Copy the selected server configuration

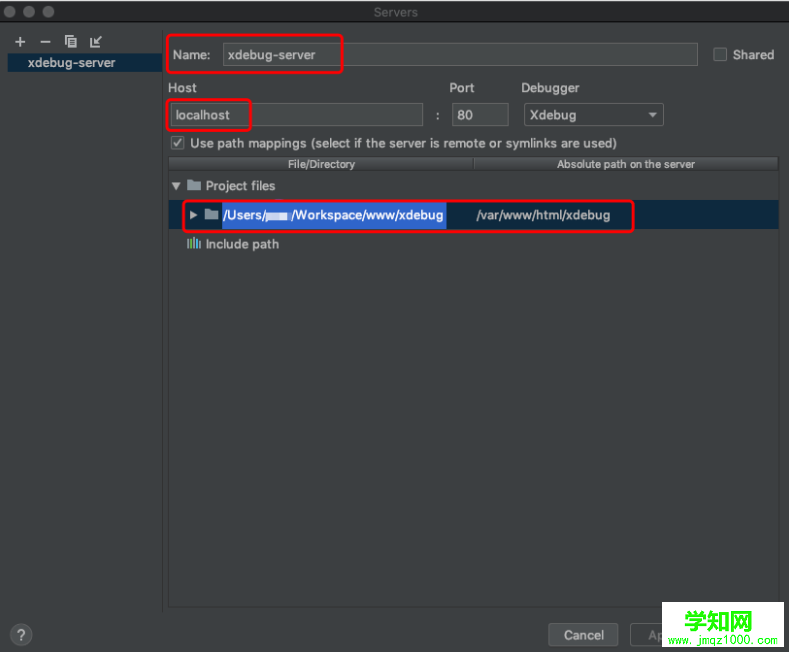pos(70,41)
